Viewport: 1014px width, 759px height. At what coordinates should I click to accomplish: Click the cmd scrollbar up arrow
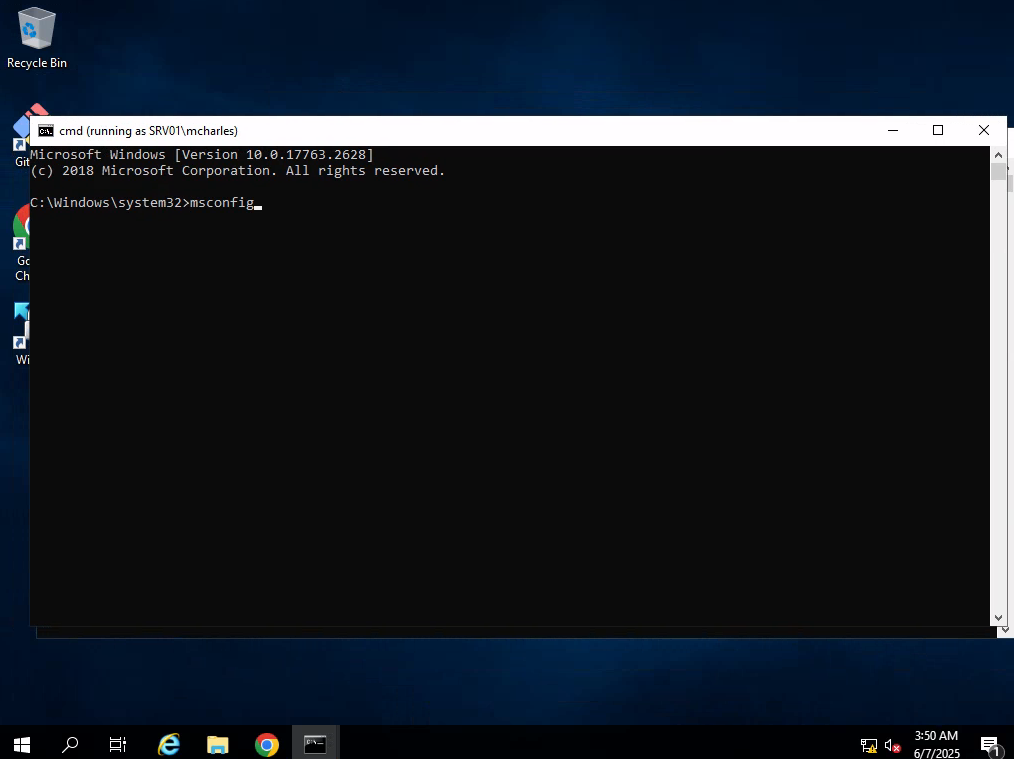click(998, 154)
